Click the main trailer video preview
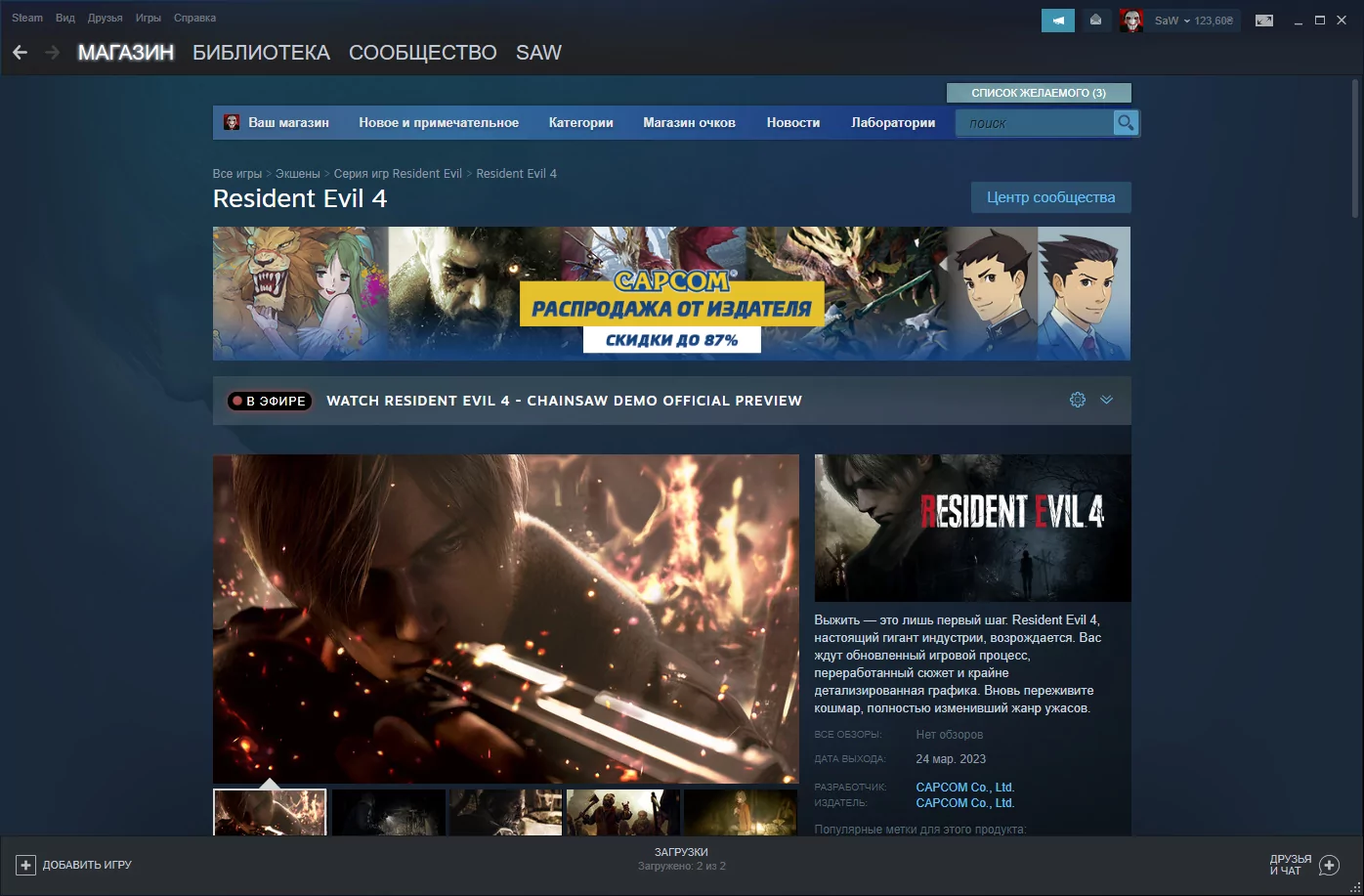Image resolution: width=1364 pixels, height=896 pixels. [506, 619]
